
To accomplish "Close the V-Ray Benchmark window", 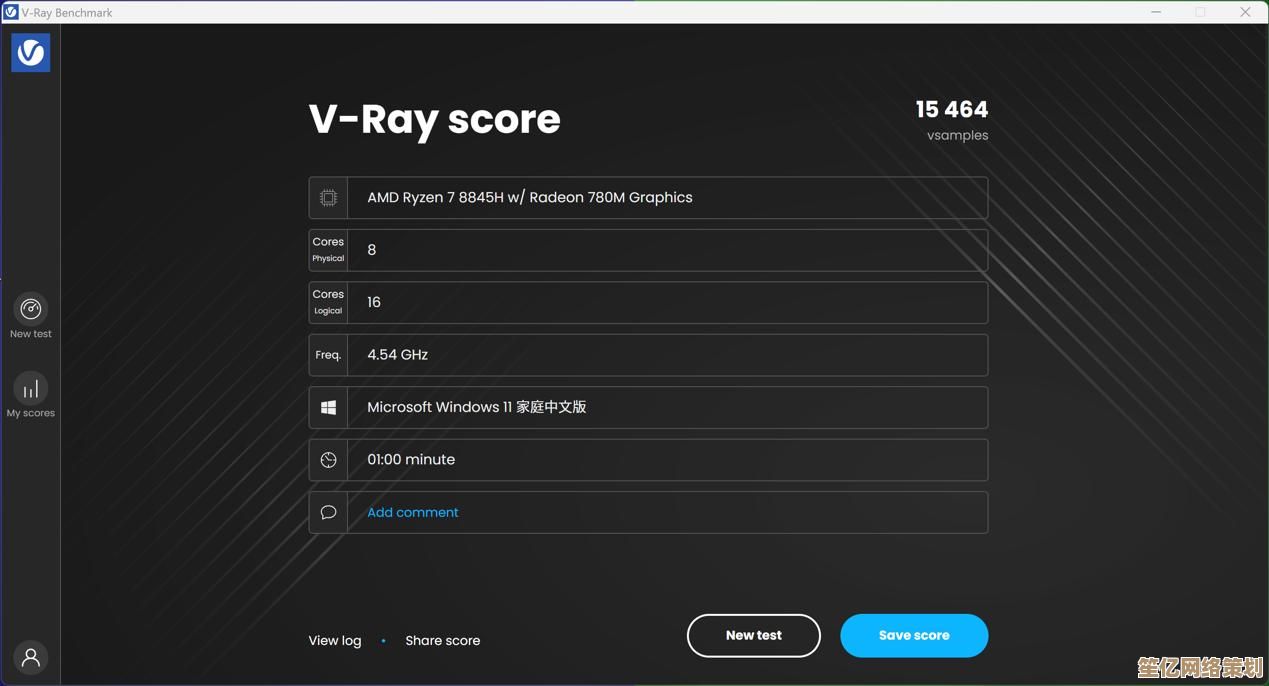I will (1246, 12).
